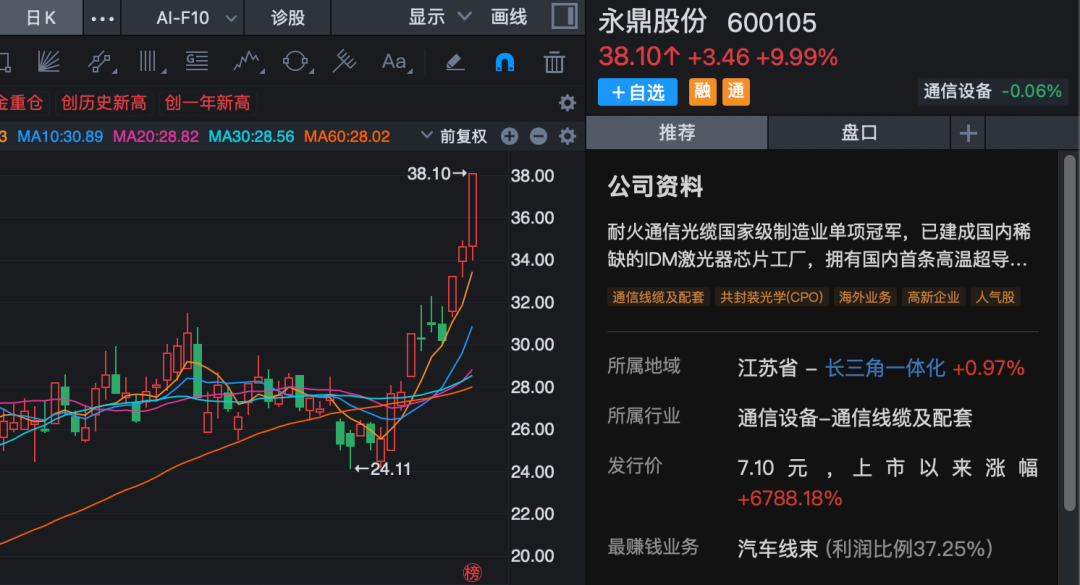This screenshot has height=585, width=1080.
Task: Select the wave pattern drawing tool
Action: pos(245,62)
